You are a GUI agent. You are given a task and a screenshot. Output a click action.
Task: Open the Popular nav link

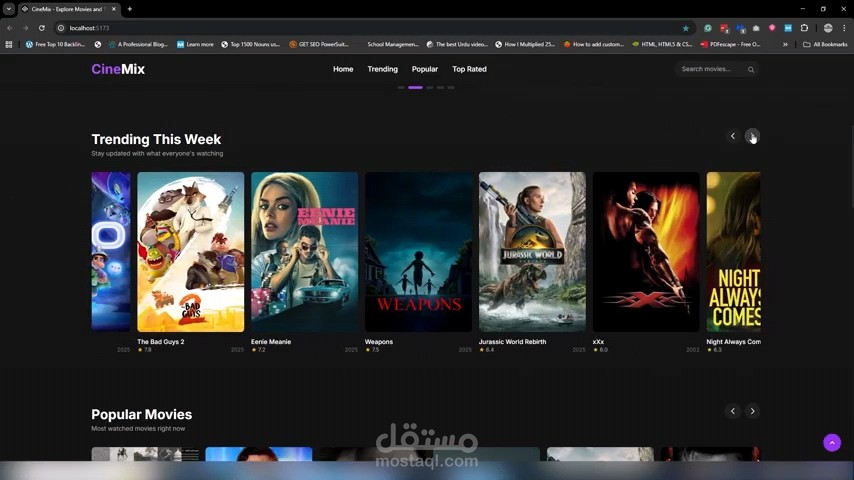pyautogui.click(x=425, y=69)
